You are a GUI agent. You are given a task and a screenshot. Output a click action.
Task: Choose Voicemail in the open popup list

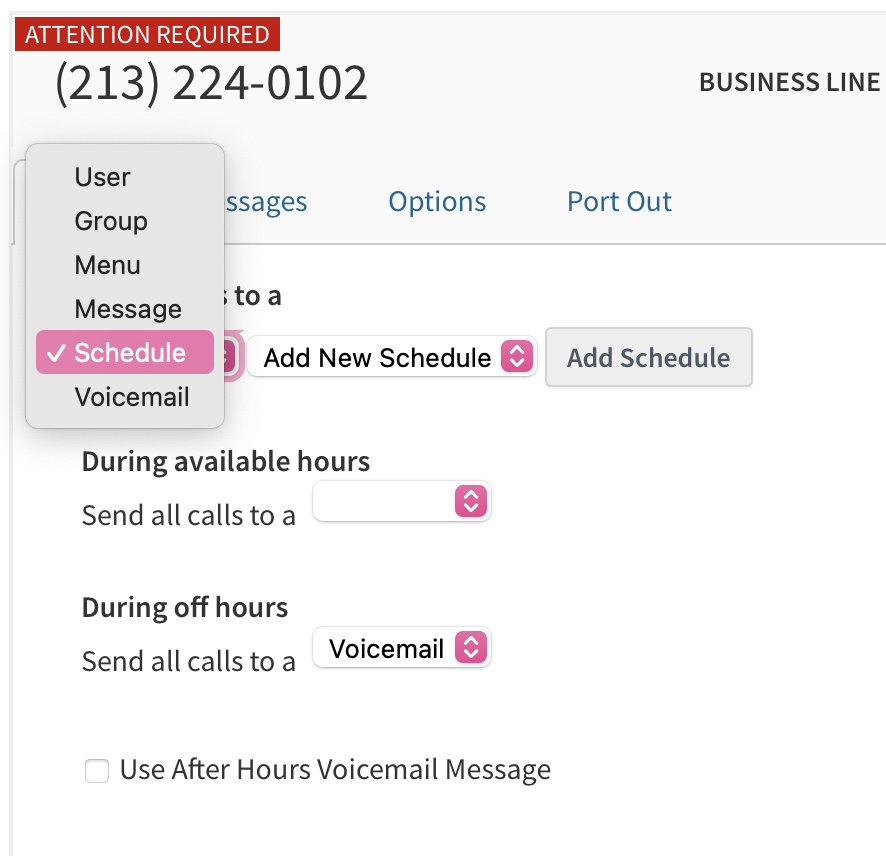tap(132, 397)
